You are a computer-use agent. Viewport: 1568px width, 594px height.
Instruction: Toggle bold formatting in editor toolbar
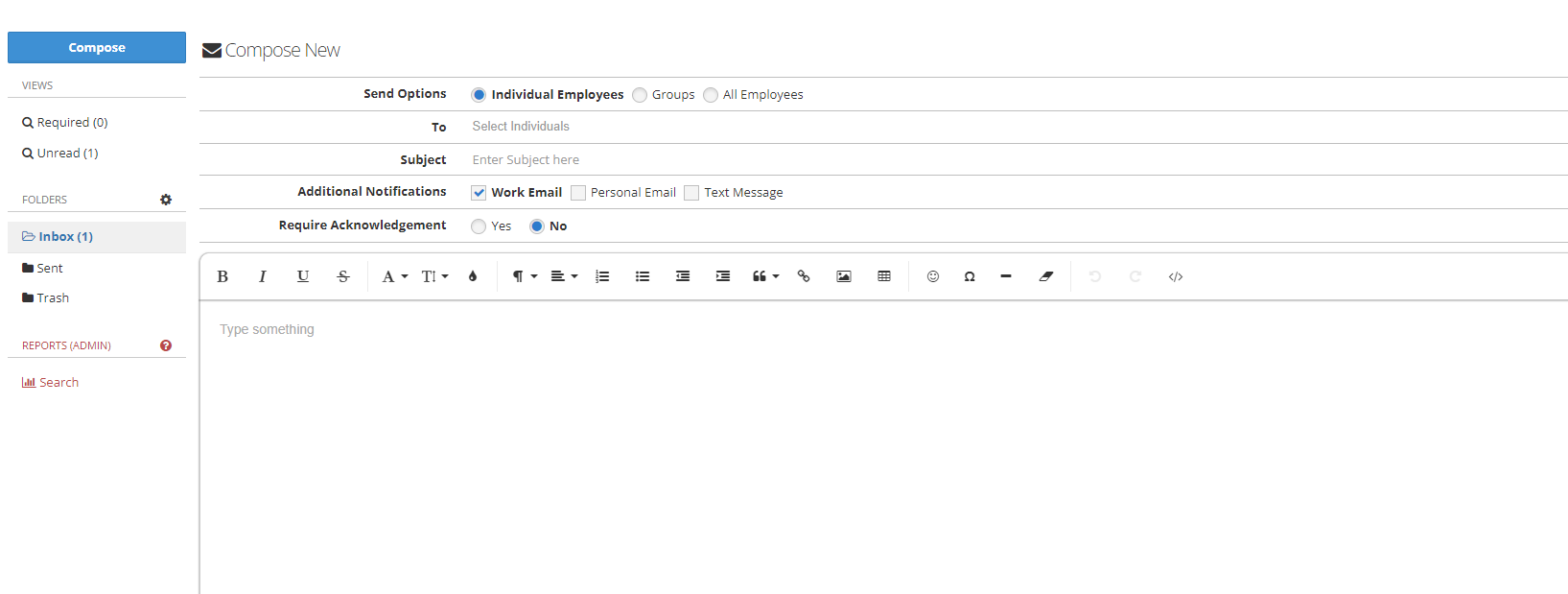[x=222, y=276]
